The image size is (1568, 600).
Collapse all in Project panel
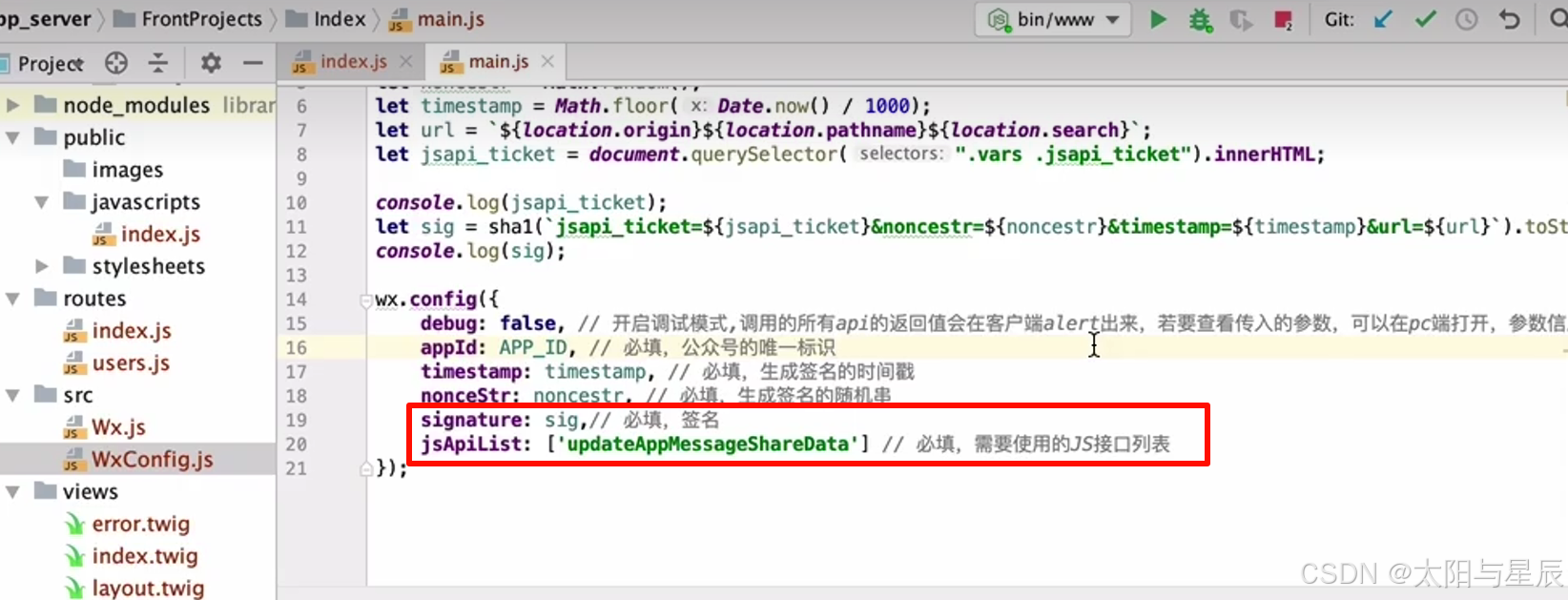pyautogui.click(x=158, y=63)
